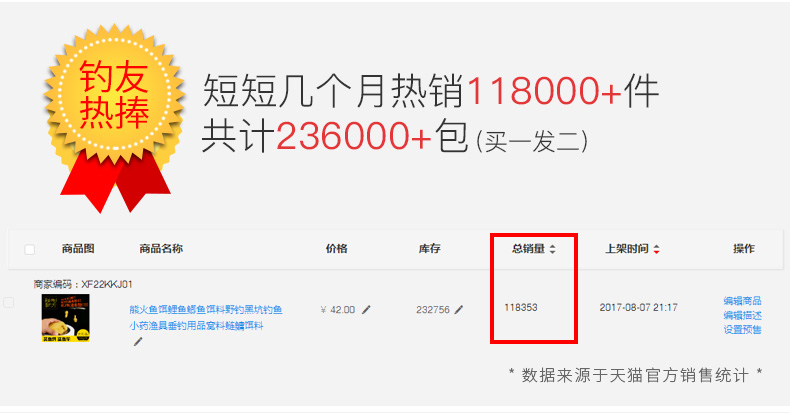Click the total sales value 118353
Image resolution: width=790 pixels, height=413 pixels.
[521, 307]
